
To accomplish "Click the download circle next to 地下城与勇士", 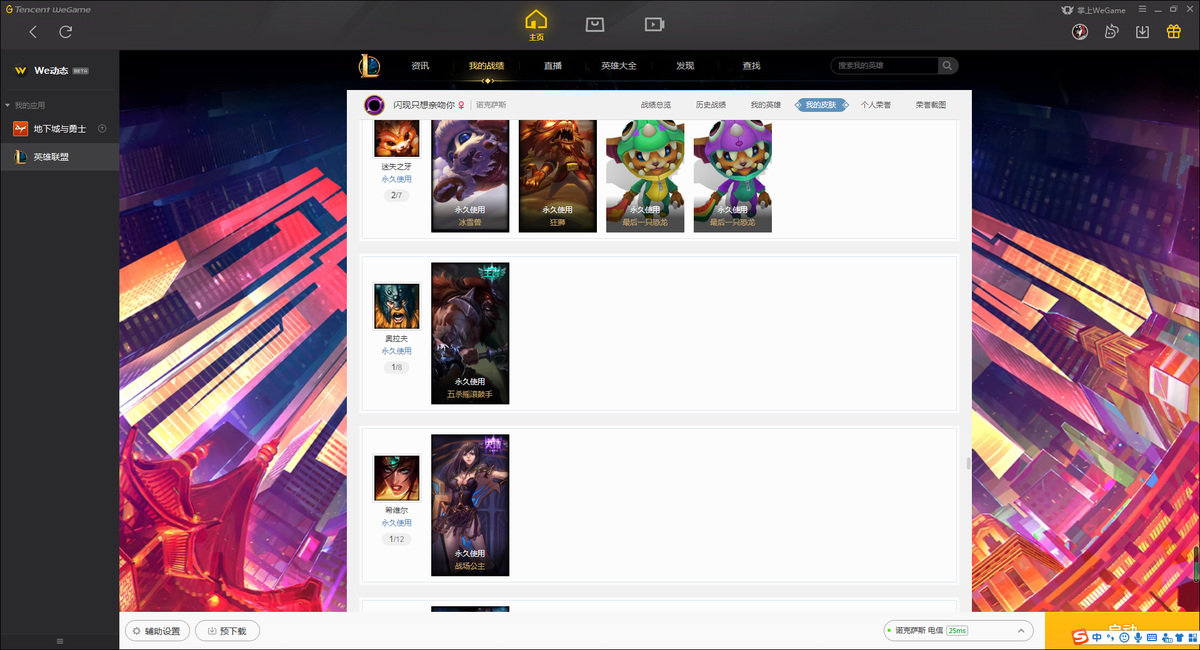I will [102, 129].
